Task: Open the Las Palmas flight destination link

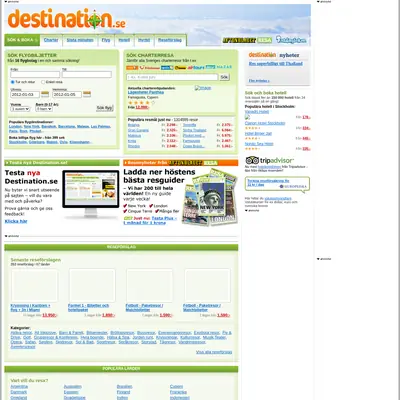Action: point(101,127)
